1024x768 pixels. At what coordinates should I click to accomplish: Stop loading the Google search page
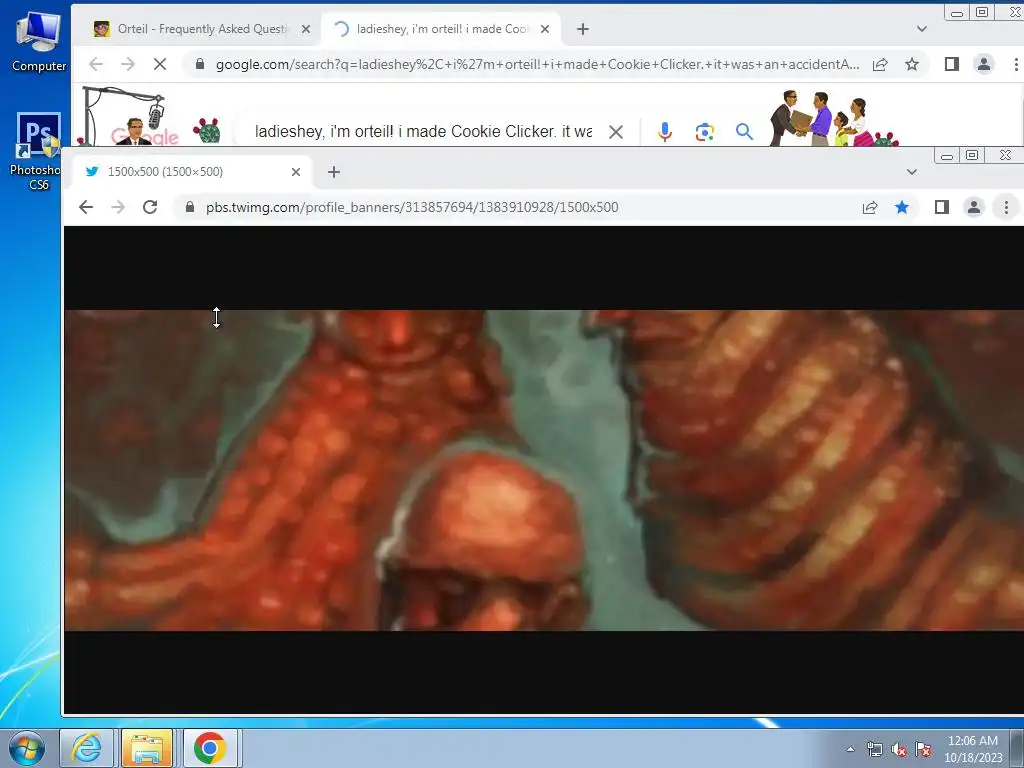tap(160, 64)
